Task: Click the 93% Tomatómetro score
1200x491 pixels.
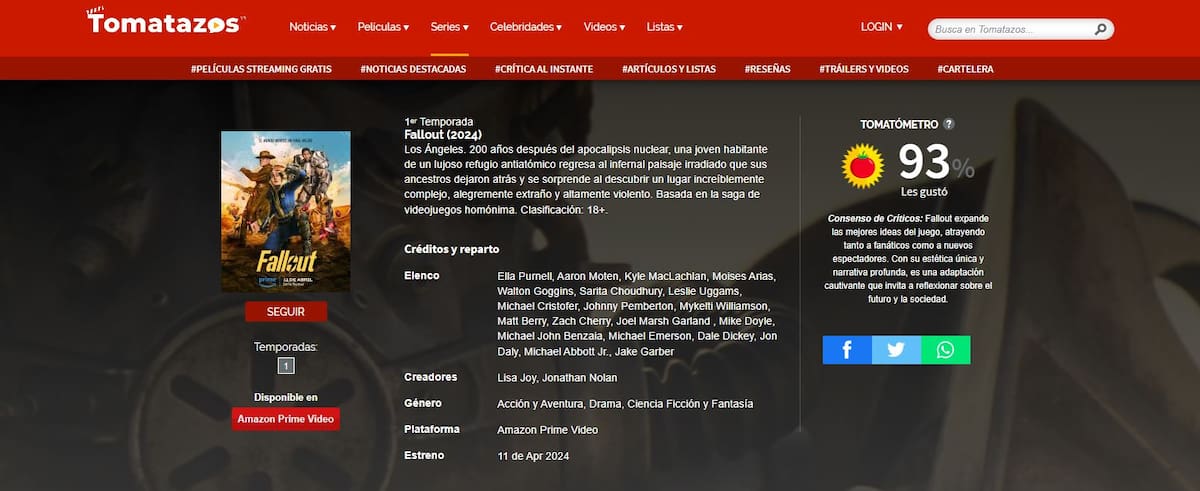Action: pos(936,163)
